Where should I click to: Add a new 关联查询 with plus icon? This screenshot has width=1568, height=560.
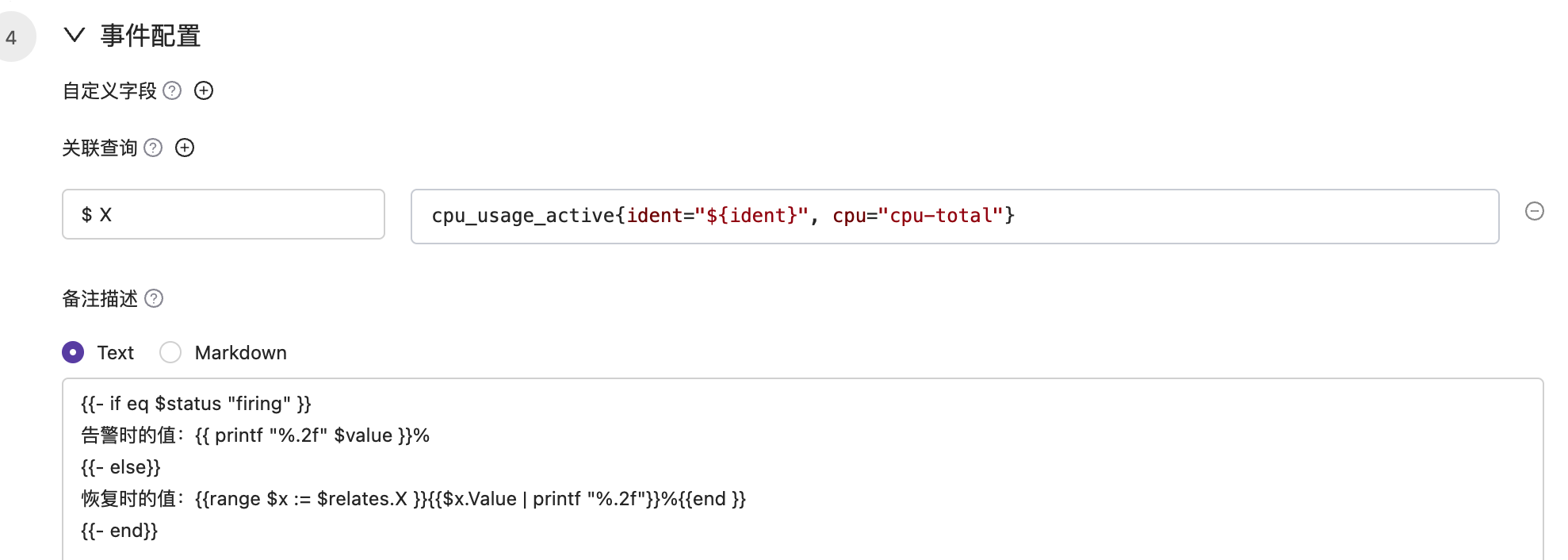(185, 148)
